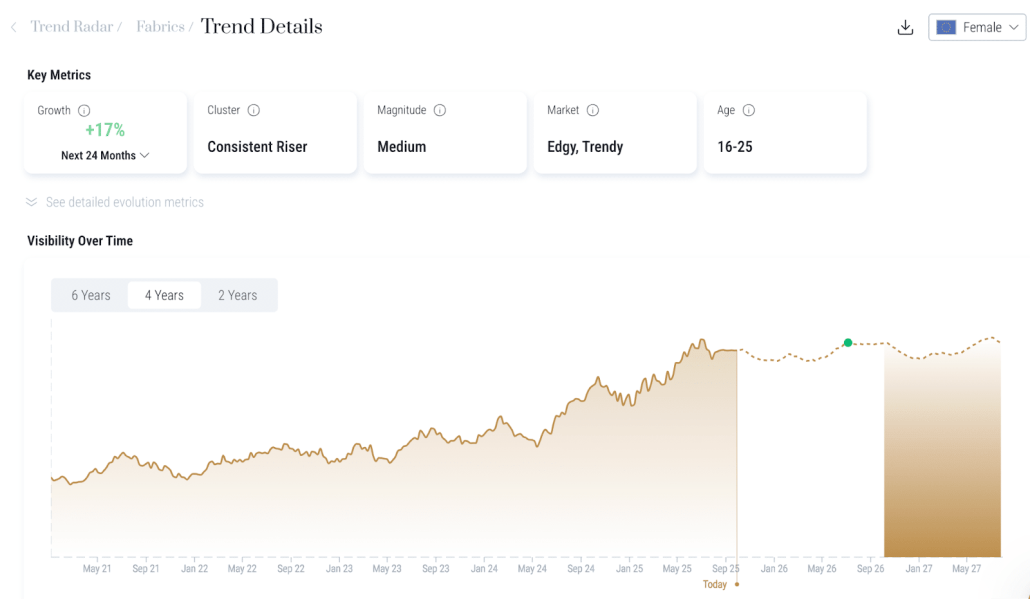Click info icon next to Market
Image resolution: width=1030 pixels, height=599 pixels.
[x=593, y=110]
